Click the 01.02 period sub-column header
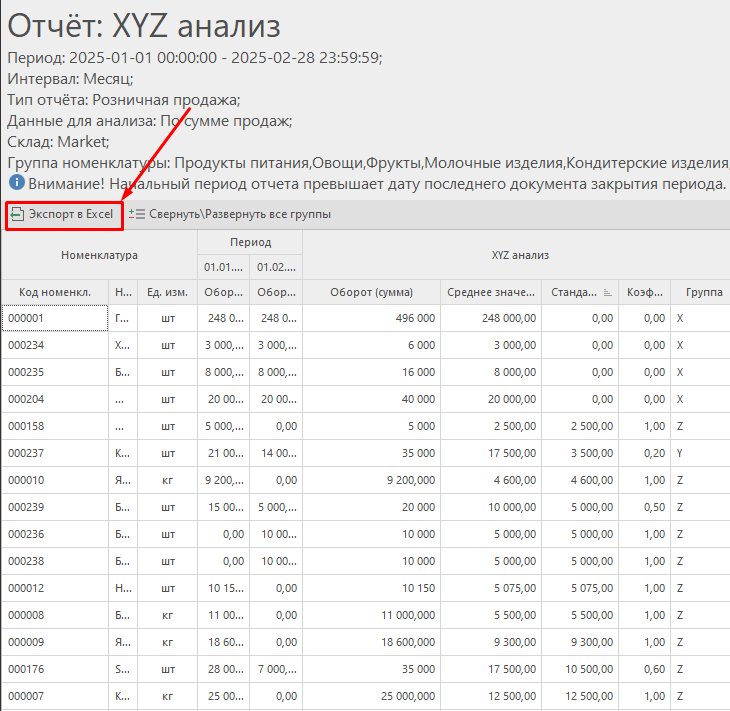The width and height of the screenshot is (730, 711). 276,267
